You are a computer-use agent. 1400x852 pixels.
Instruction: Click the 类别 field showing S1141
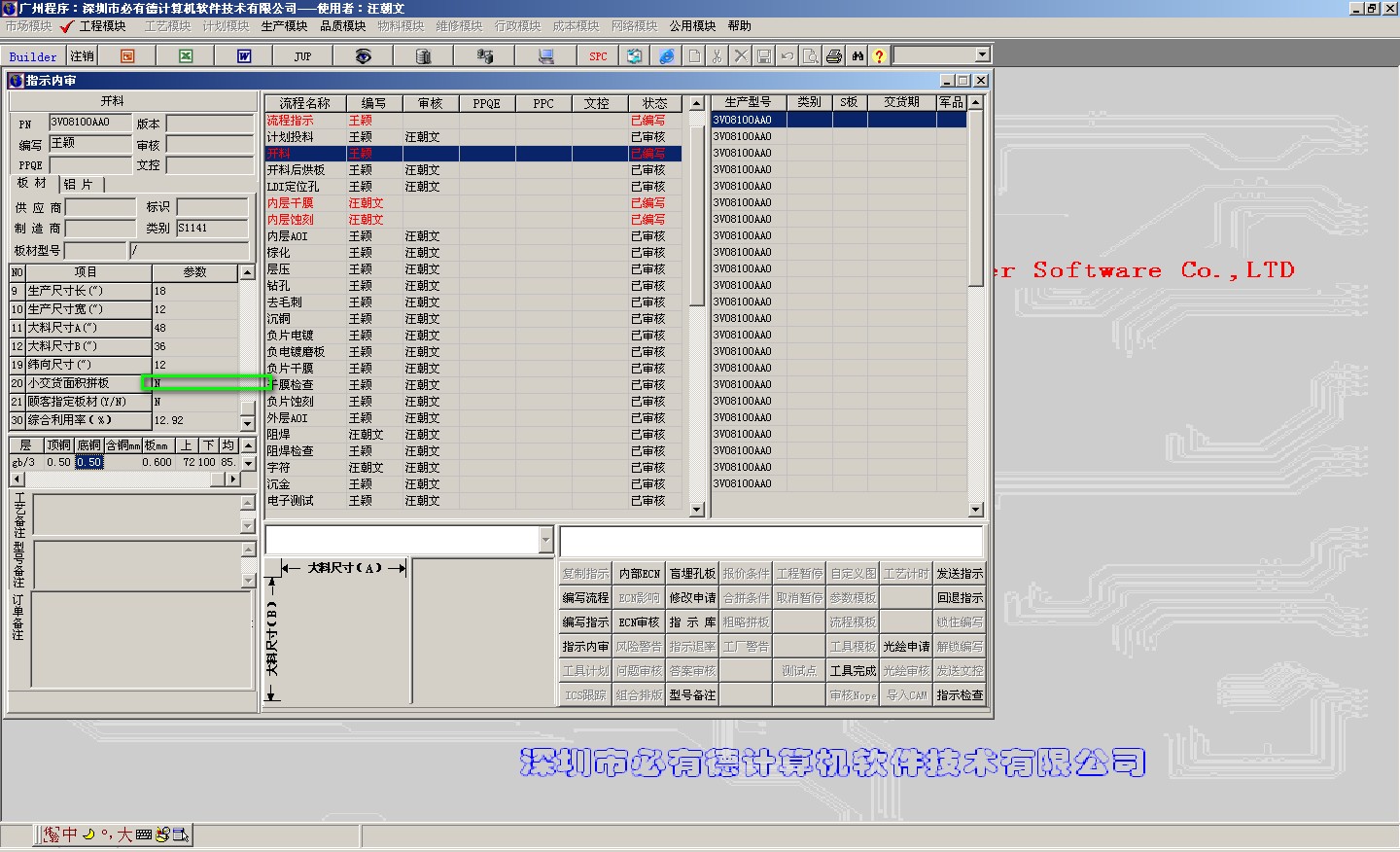coord(214,228)
